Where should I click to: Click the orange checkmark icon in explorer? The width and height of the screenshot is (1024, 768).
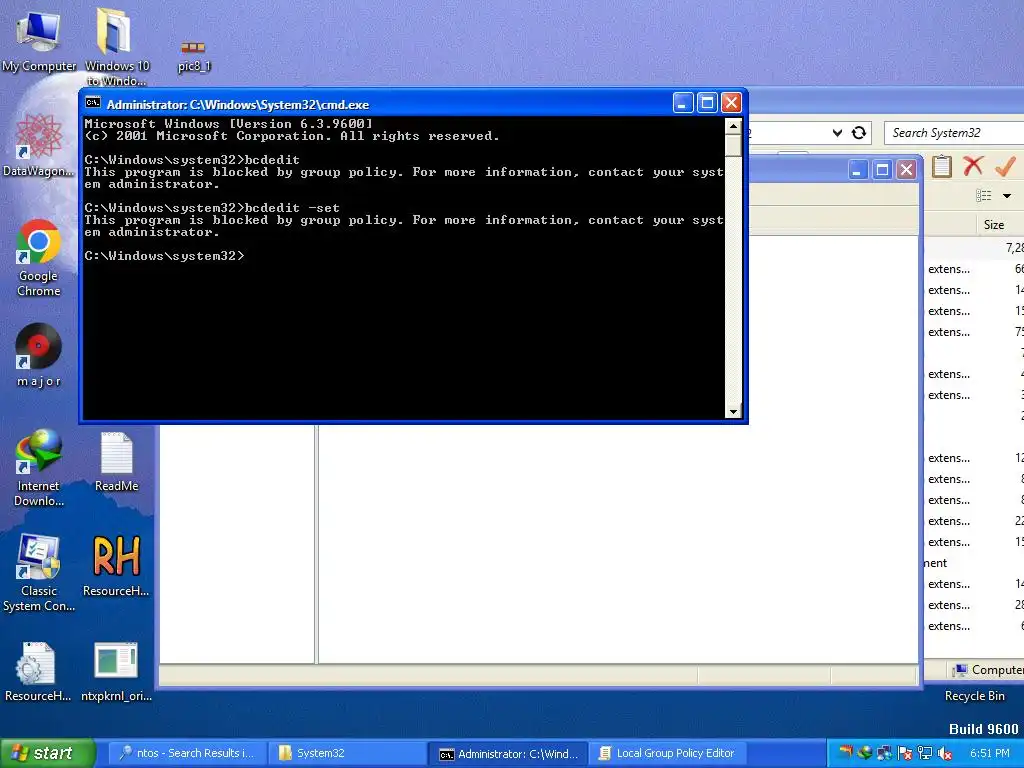(1005, 166)
